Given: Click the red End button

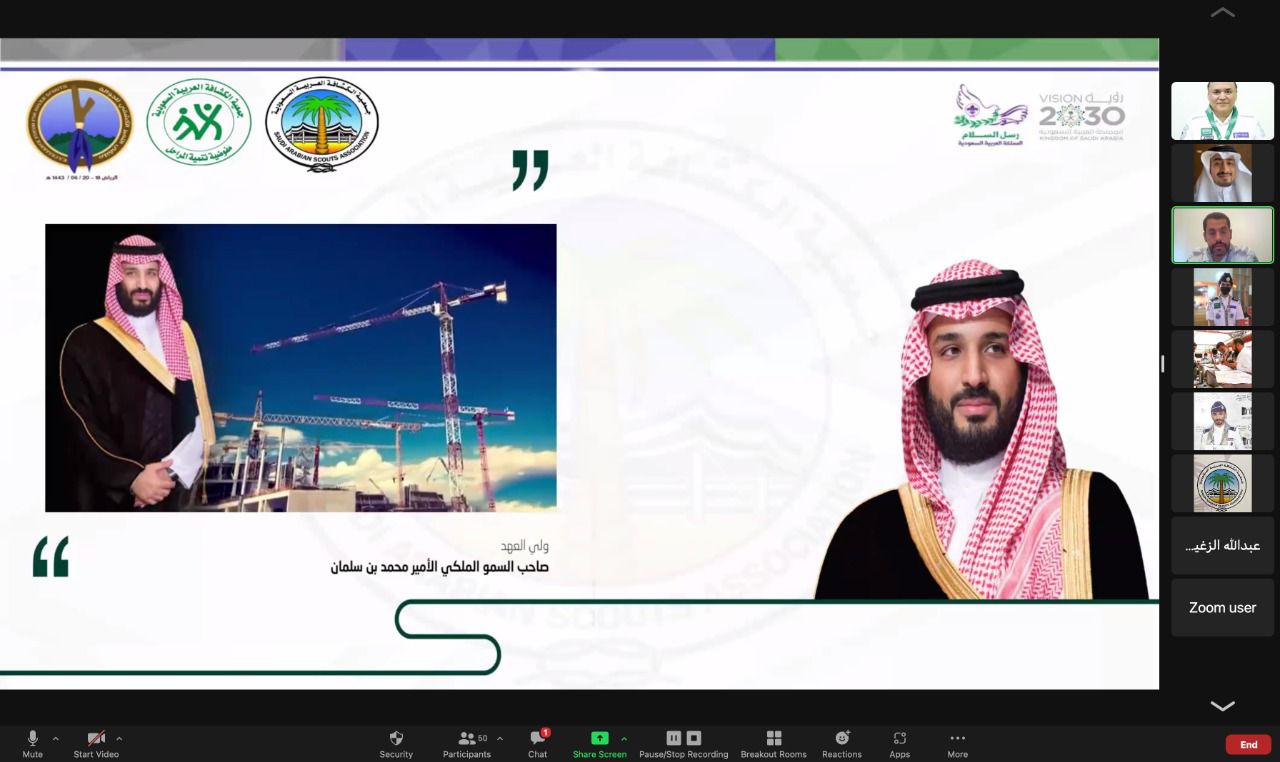Looking at the screenshot, I should (1248, 744).
